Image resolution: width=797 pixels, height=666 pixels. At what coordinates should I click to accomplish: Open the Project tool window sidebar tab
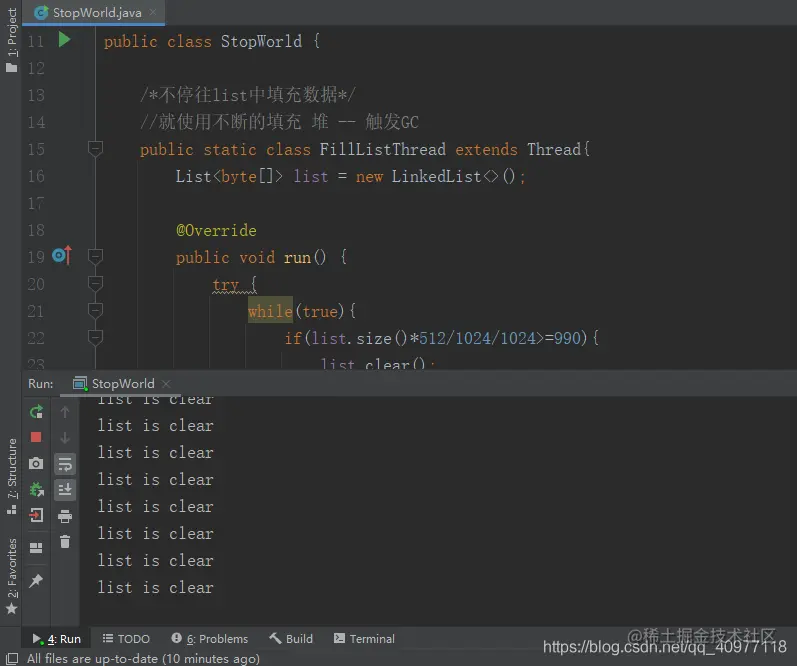pos(11,40)
